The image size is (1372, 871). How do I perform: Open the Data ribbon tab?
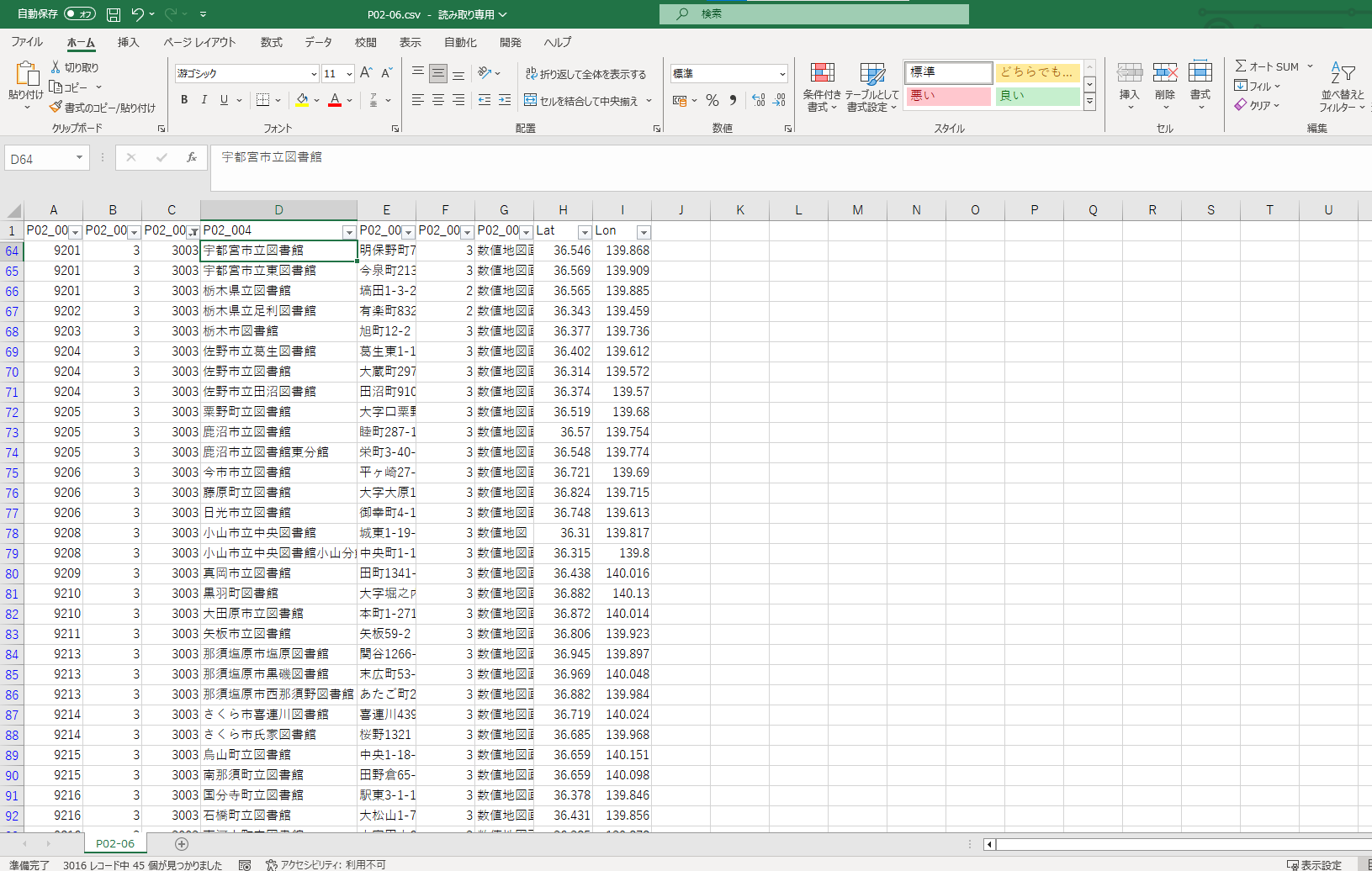(x=318, y=42)
